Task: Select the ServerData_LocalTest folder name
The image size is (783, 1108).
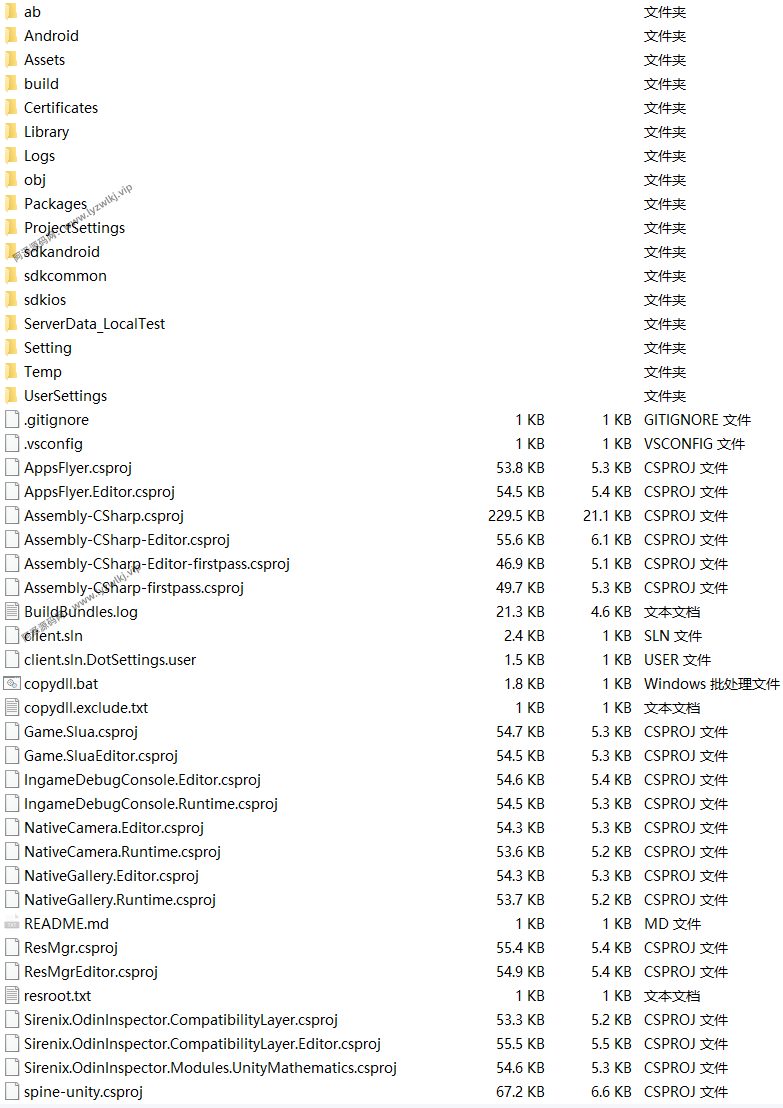Action: (94, 324)
